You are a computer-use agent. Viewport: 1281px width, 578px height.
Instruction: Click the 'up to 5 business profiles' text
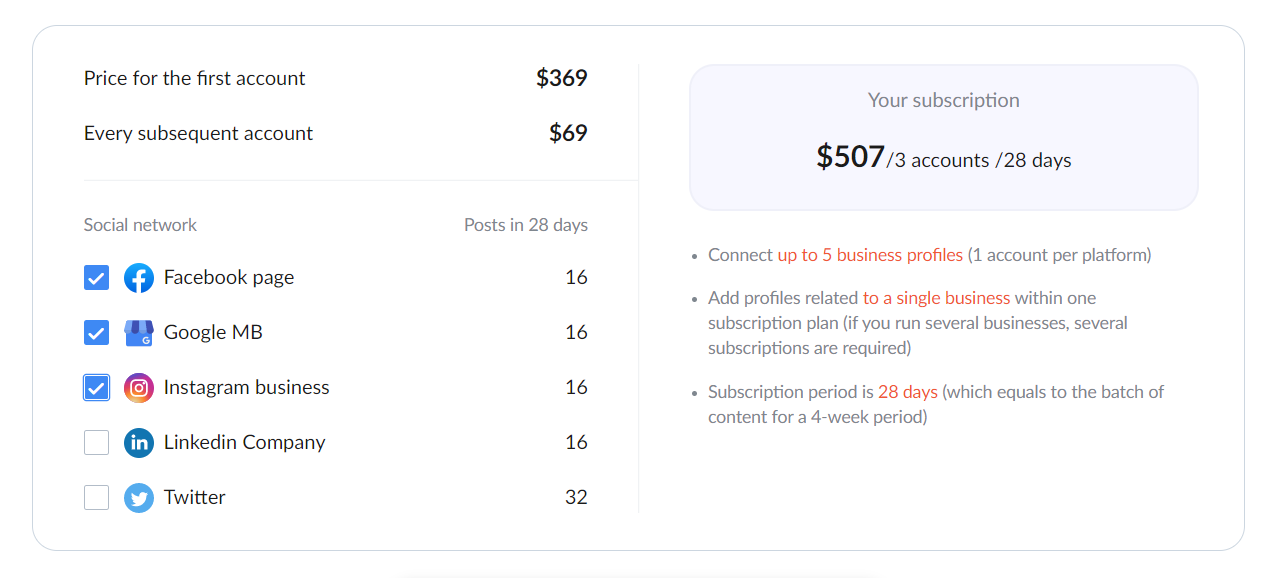click(x=870, y=255)
